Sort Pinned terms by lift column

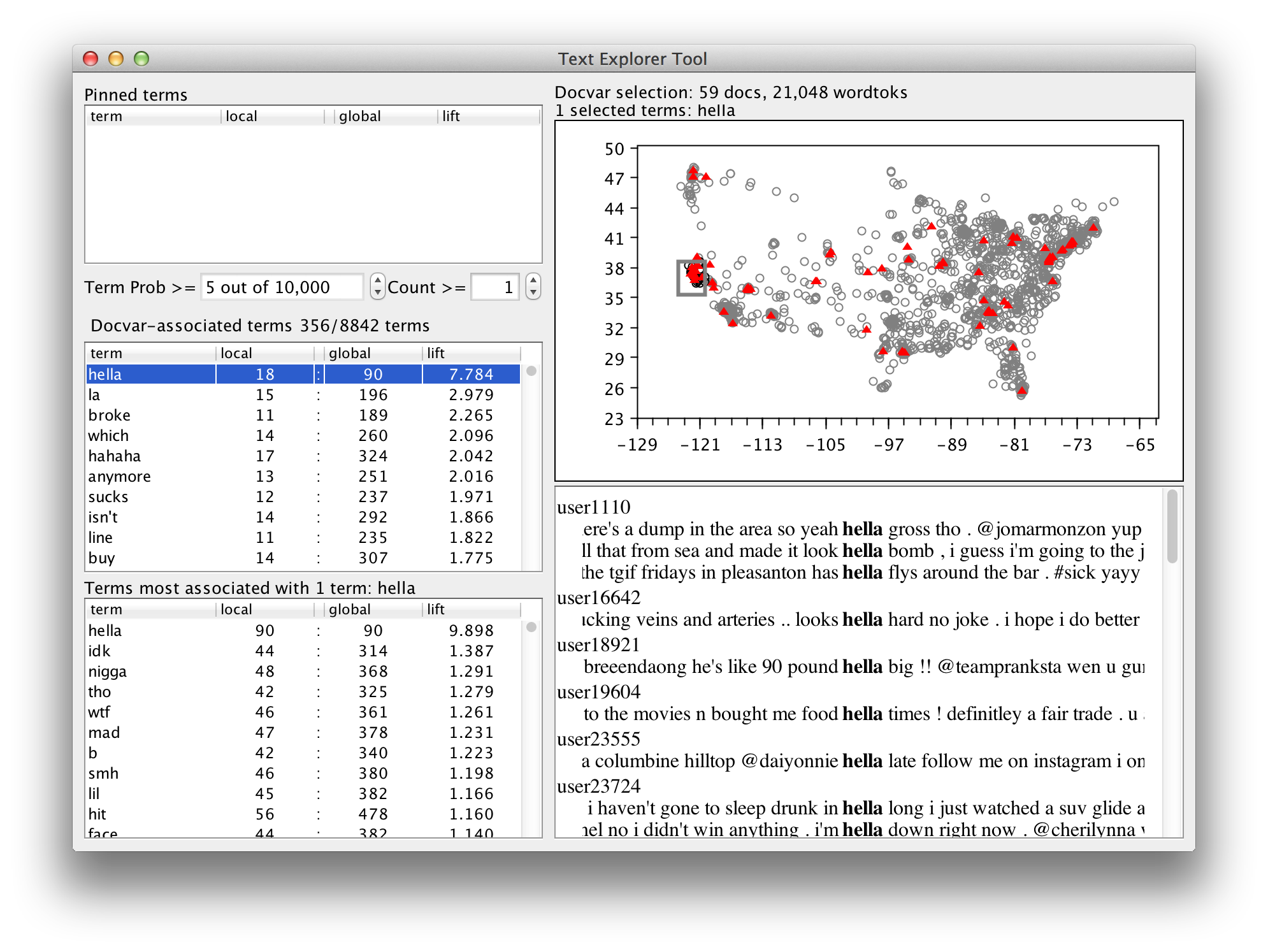488,116
